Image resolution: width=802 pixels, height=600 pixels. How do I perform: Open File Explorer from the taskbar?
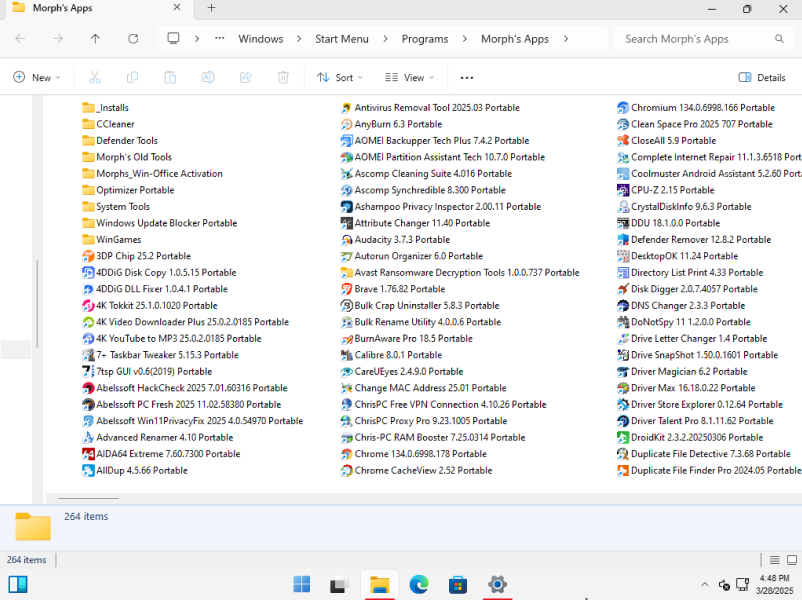pos(380,584)
